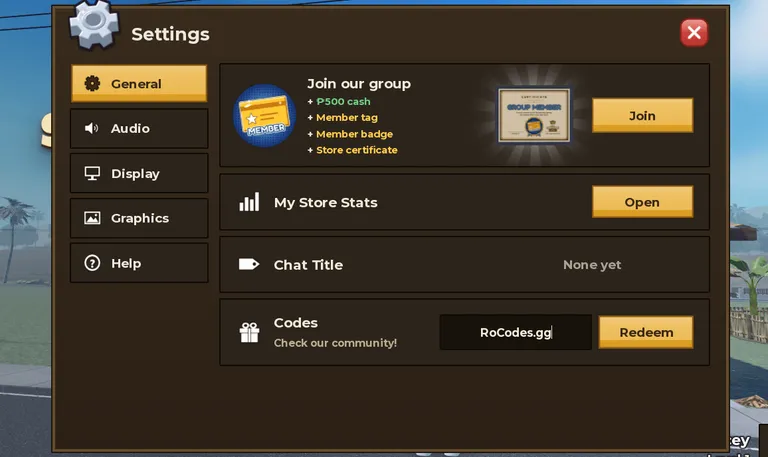768x457 pixels.
Task: Click the 'Check our community!' text
Action: [336, 343]
